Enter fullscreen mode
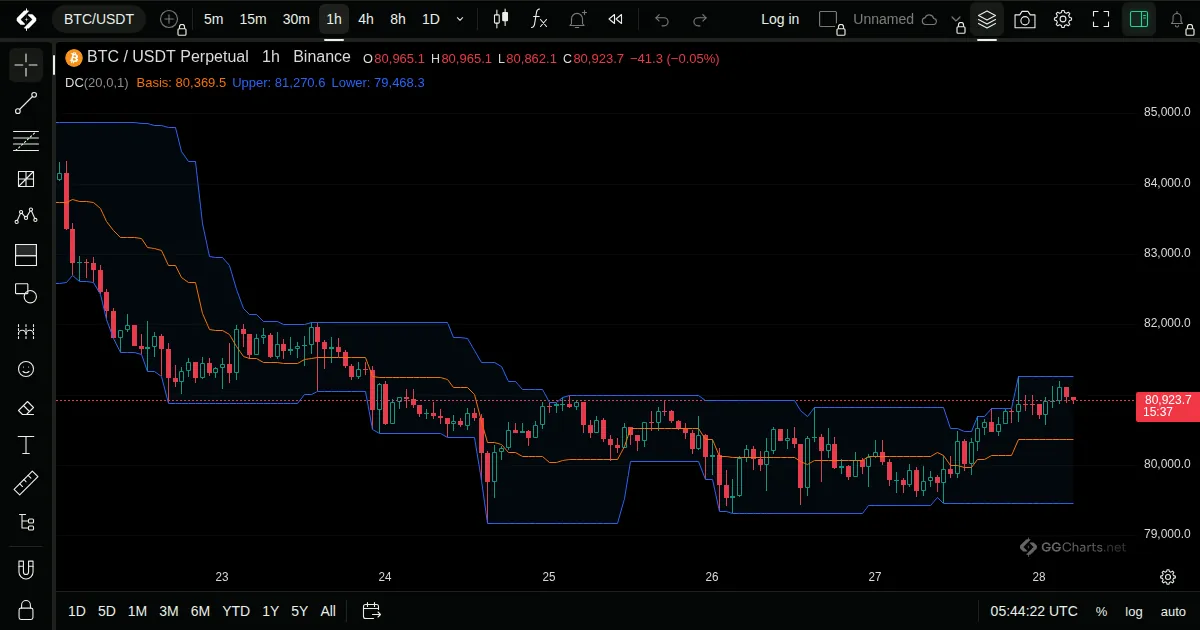1200x630 pixels. coord(1101,19)
